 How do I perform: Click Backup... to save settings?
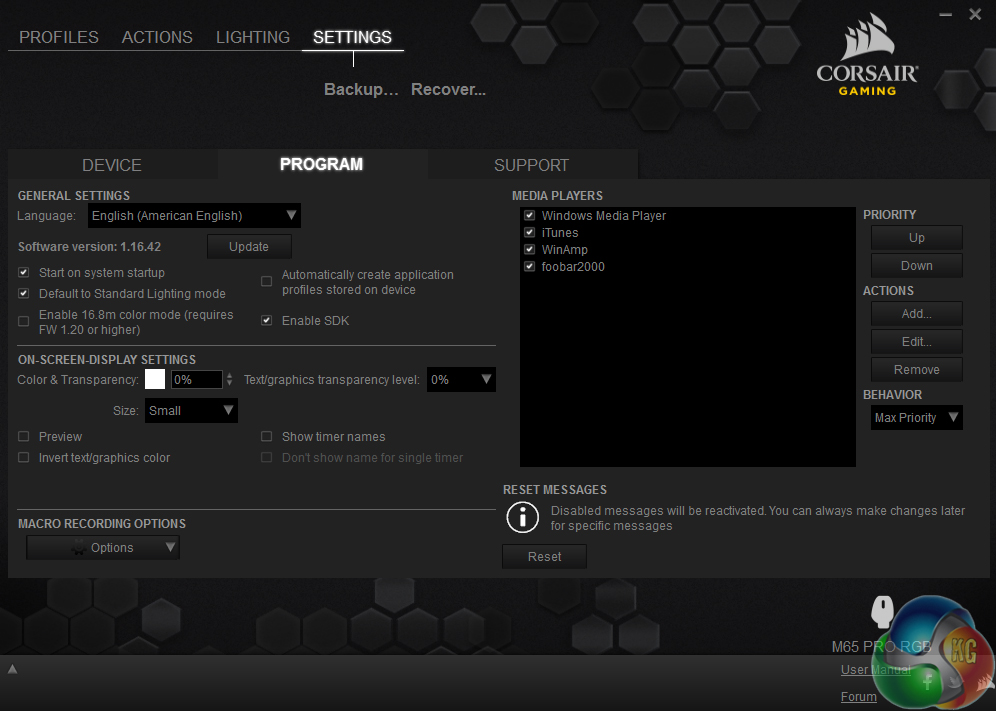(x=361, y=90)
